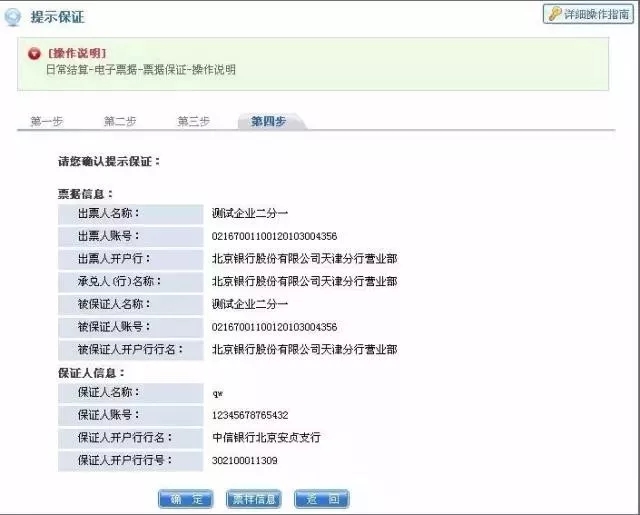Click the 返回 back button

(322, 499)
